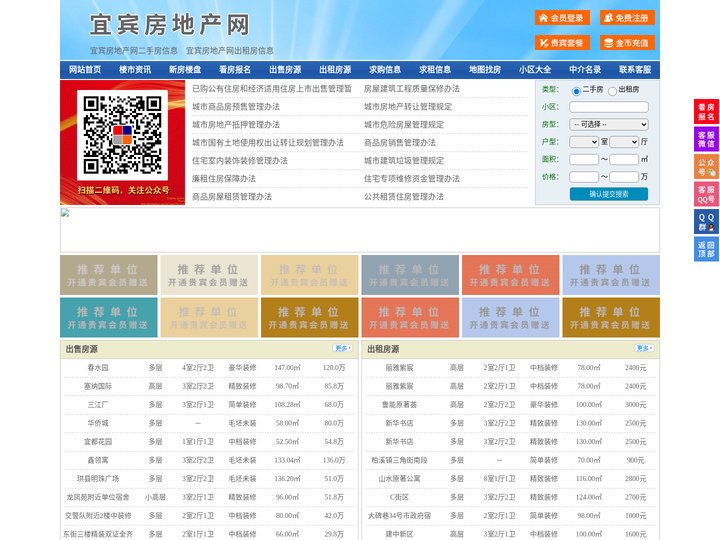Screen dimensions: 720x540
Task: Click 确认提交搜索 search button
Action: 609,194
